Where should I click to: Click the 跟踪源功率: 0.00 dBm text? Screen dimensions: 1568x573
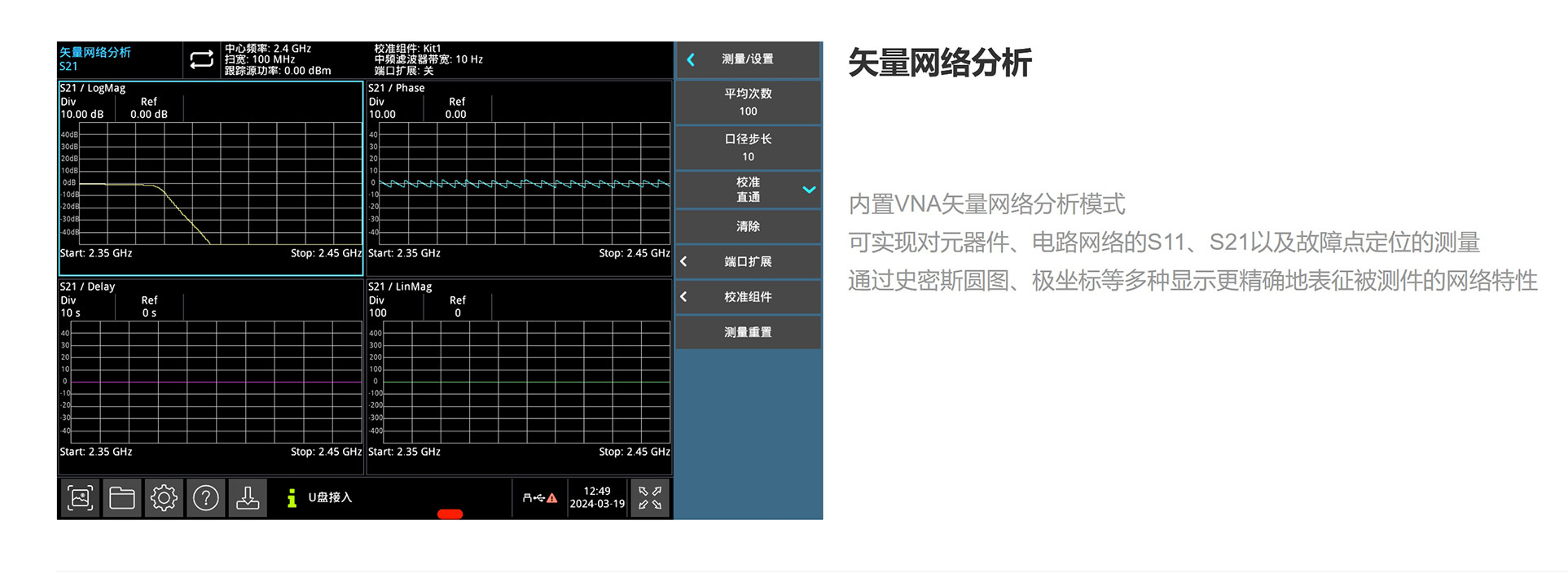point(278,71)
